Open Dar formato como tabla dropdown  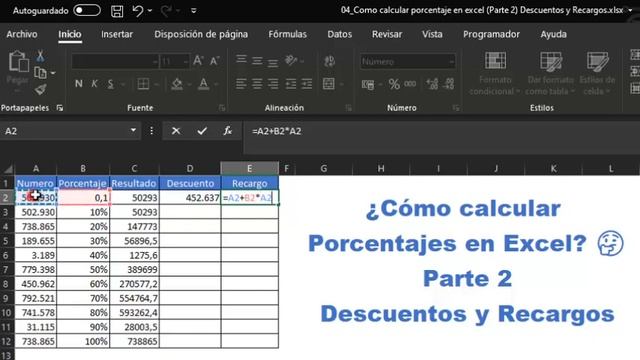pyautogui.click(x=550, y=73)
